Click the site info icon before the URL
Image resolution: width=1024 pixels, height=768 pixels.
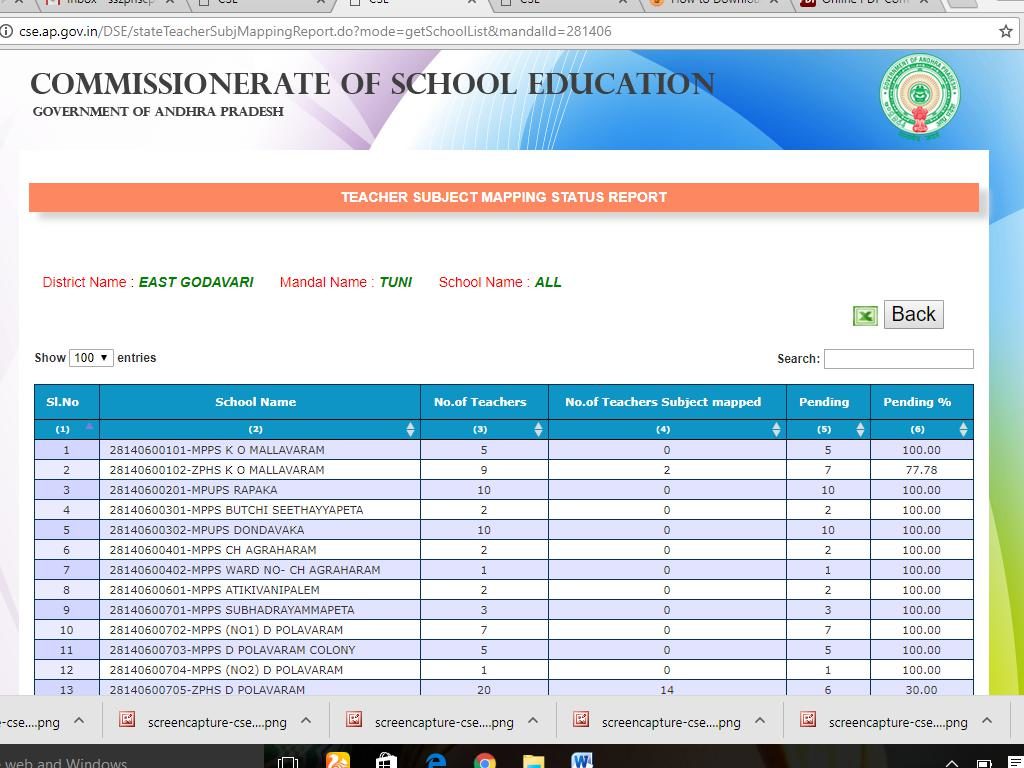click(14, 31)
